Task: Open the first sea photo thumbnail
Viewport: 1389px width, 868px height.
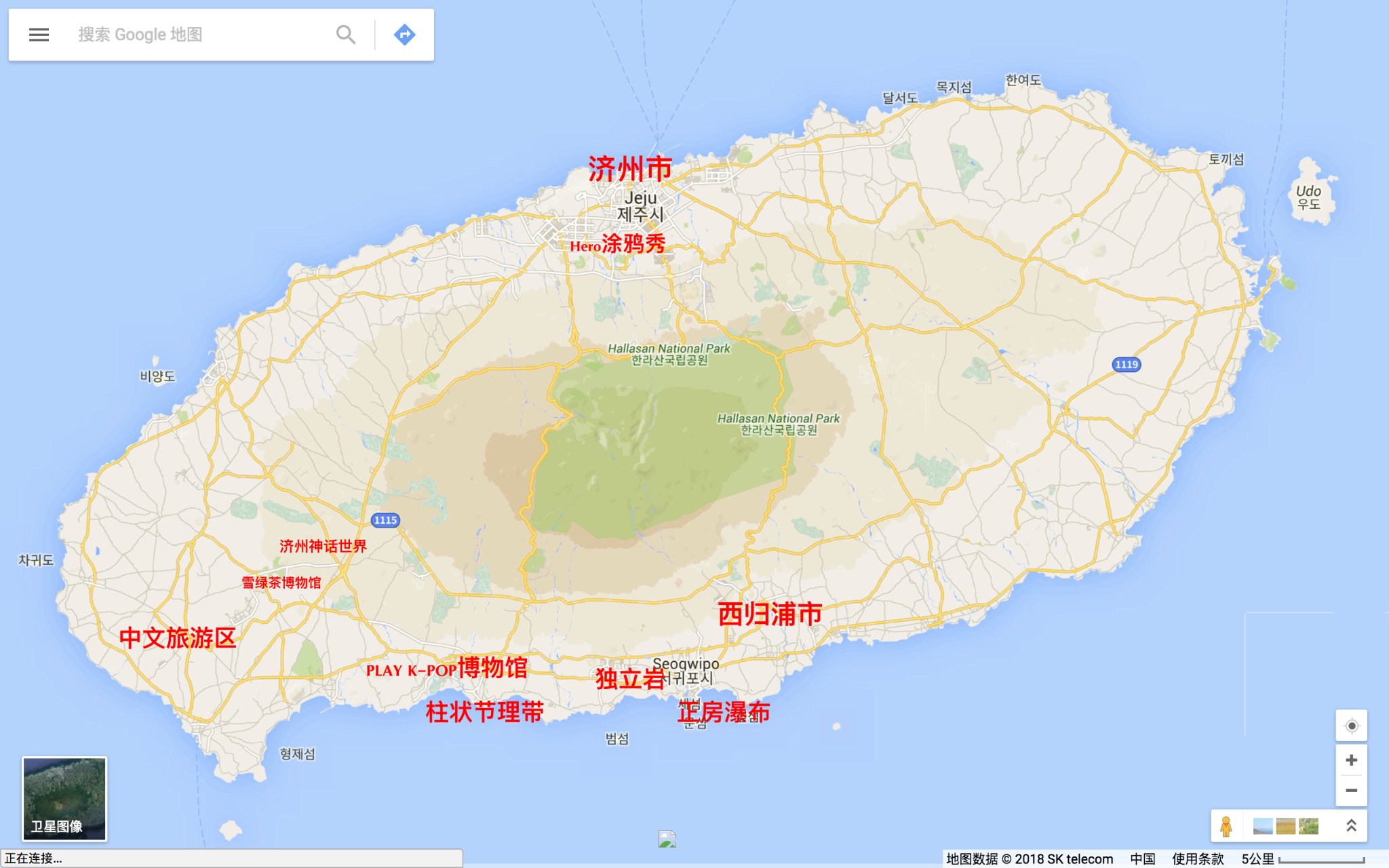Action: [x=1262, y=826]
